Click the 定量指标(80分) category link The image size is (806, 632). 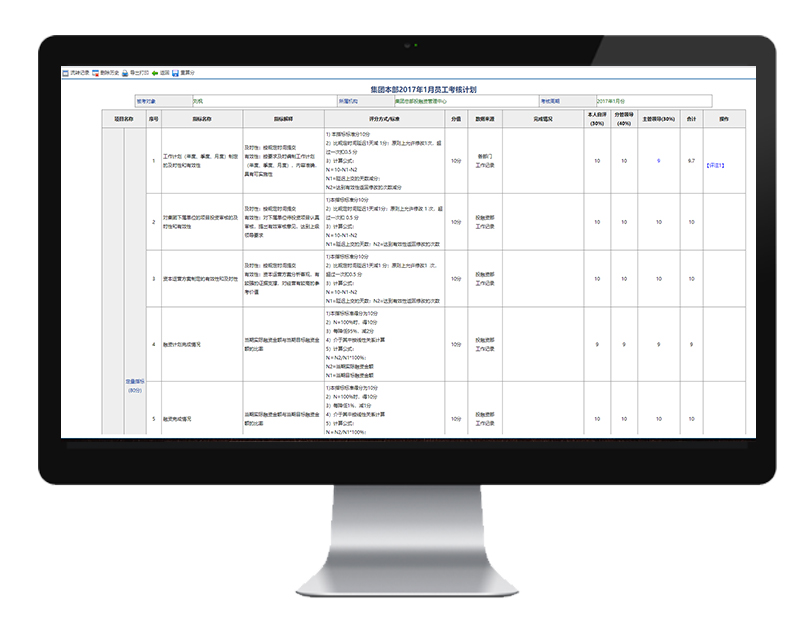136,384
